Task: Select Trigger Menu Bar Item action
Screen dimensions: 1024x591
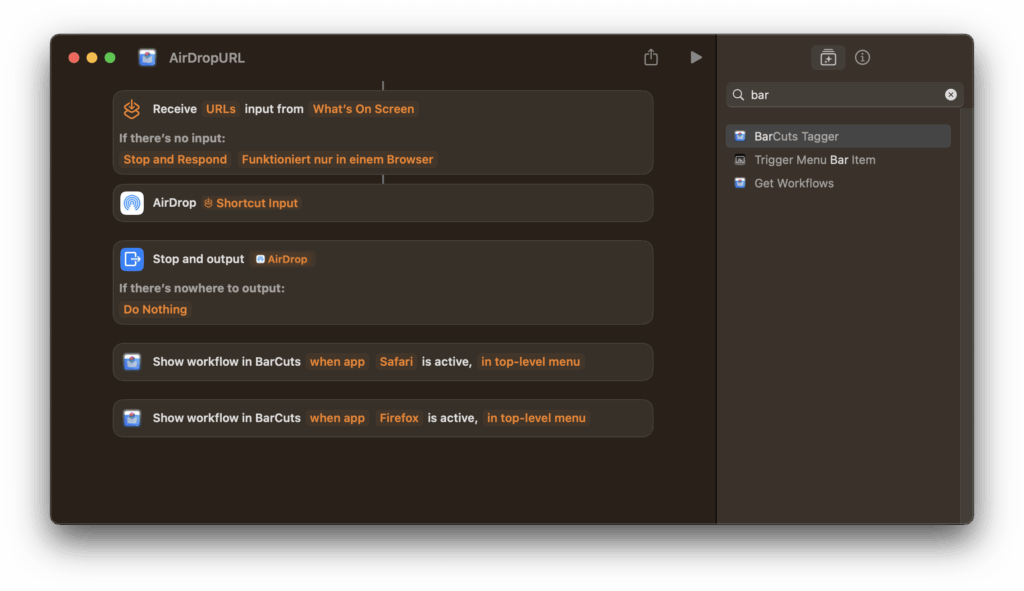Action: (x=838, y=160)
